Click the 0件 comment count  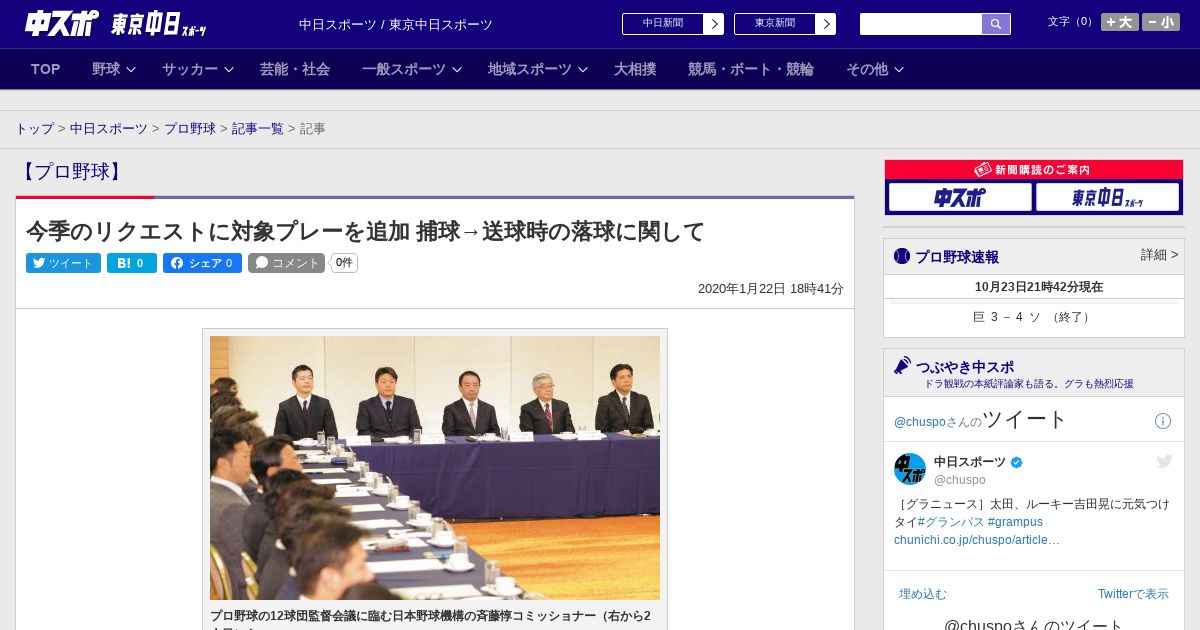coord(344,263)
